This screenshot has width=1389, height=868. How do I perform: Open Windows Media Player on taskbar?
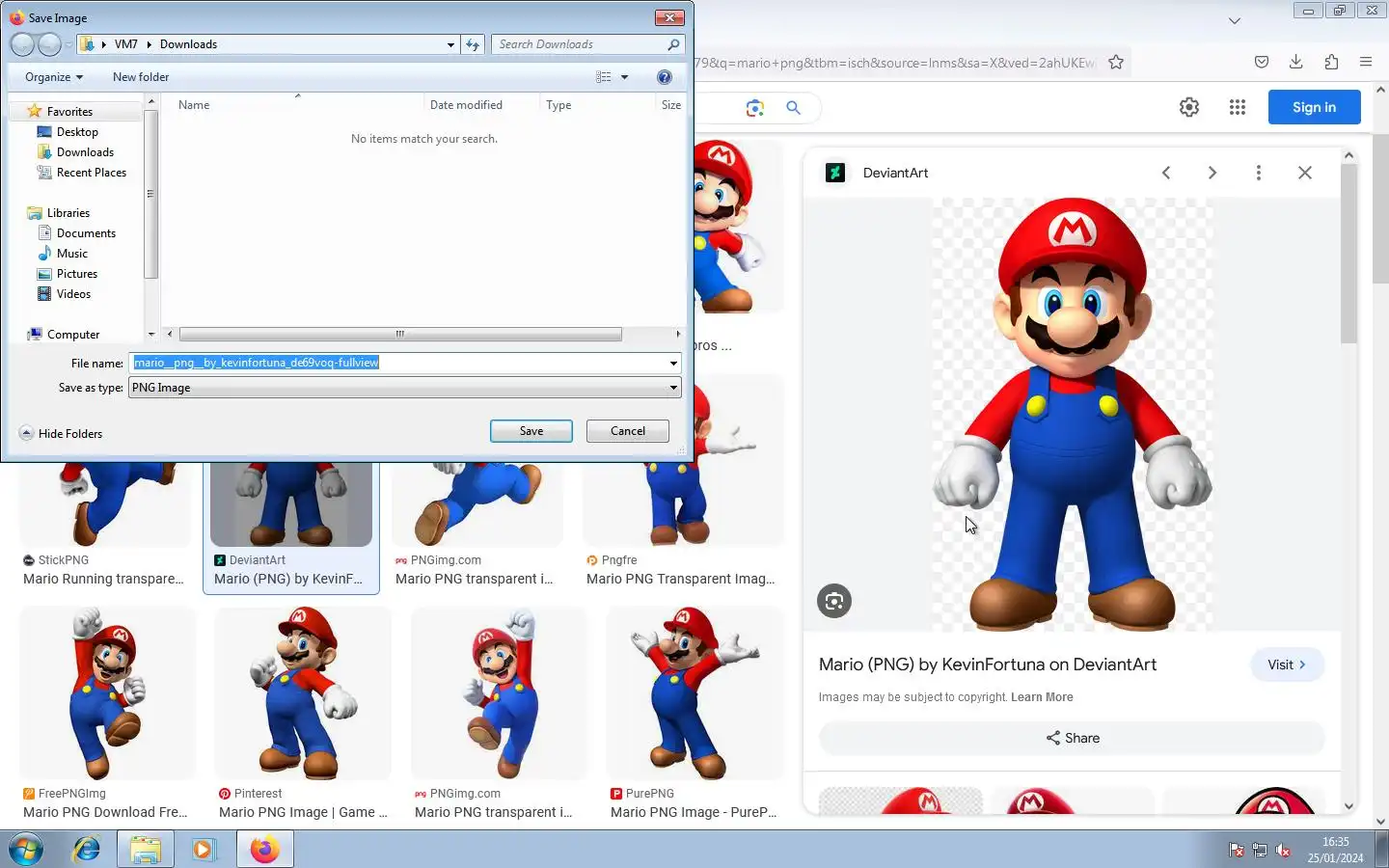(204, 850)
